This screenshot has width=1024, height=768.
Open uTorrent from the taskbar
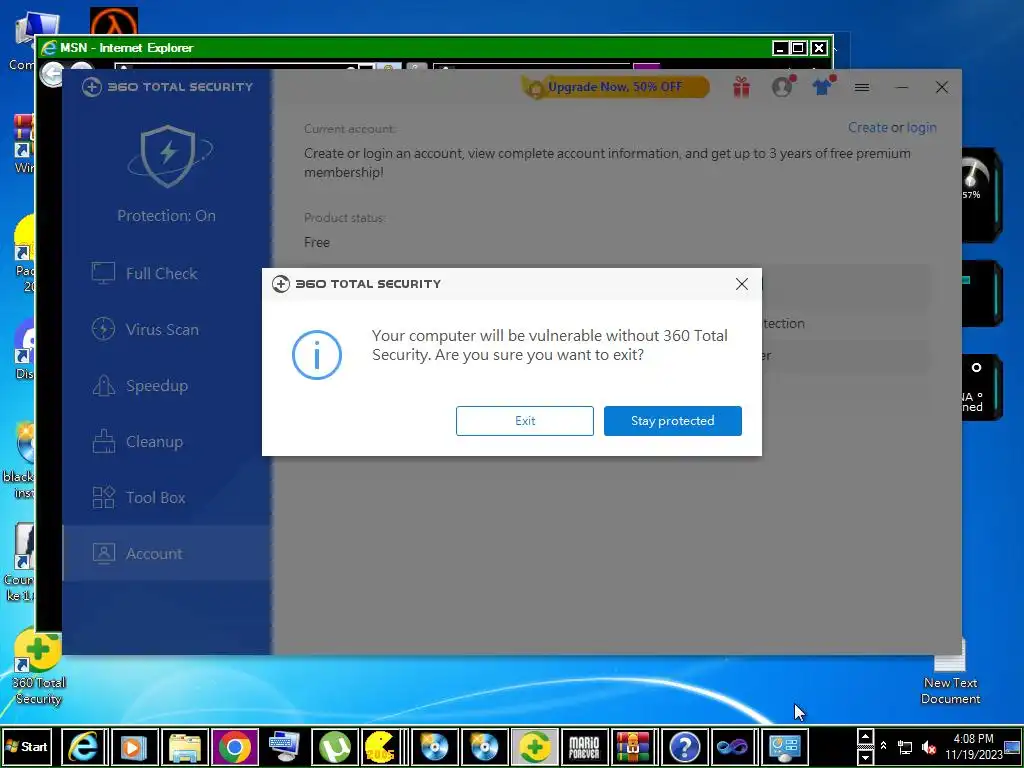pos(335,746)
